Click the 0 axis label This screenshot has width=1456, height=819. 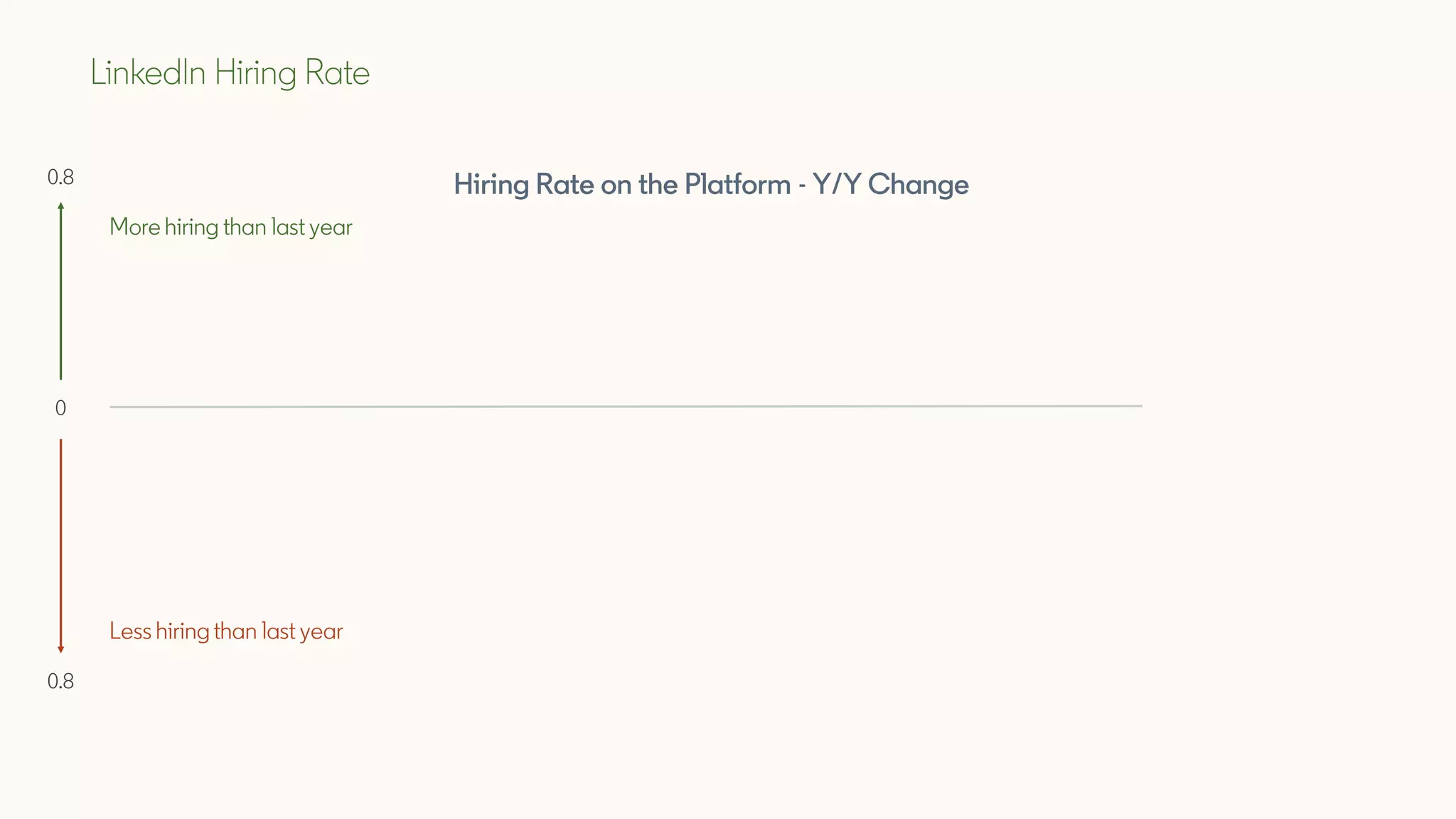coord(60,408)
